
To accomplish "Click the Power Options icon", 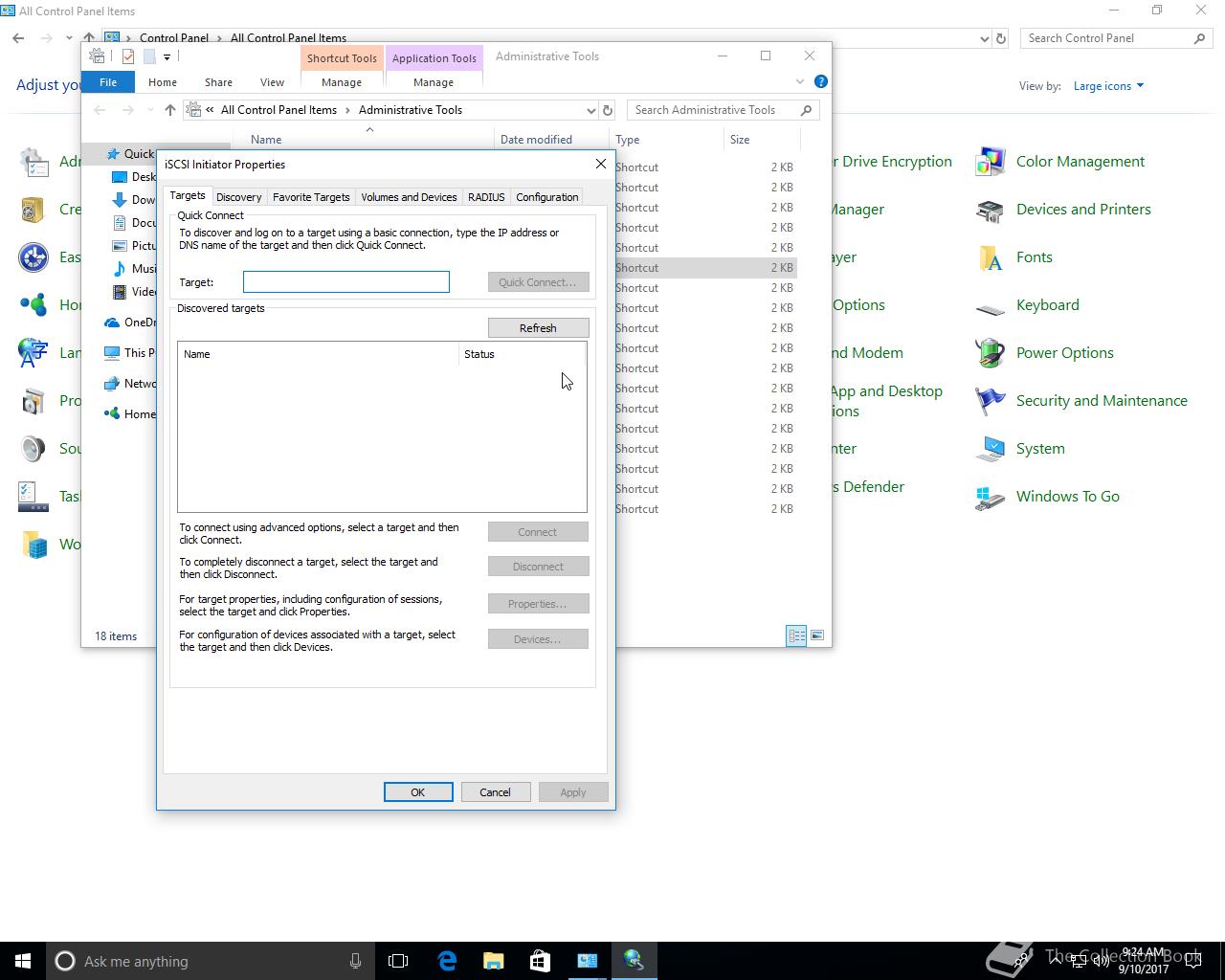I will click(x=990, y=353).
